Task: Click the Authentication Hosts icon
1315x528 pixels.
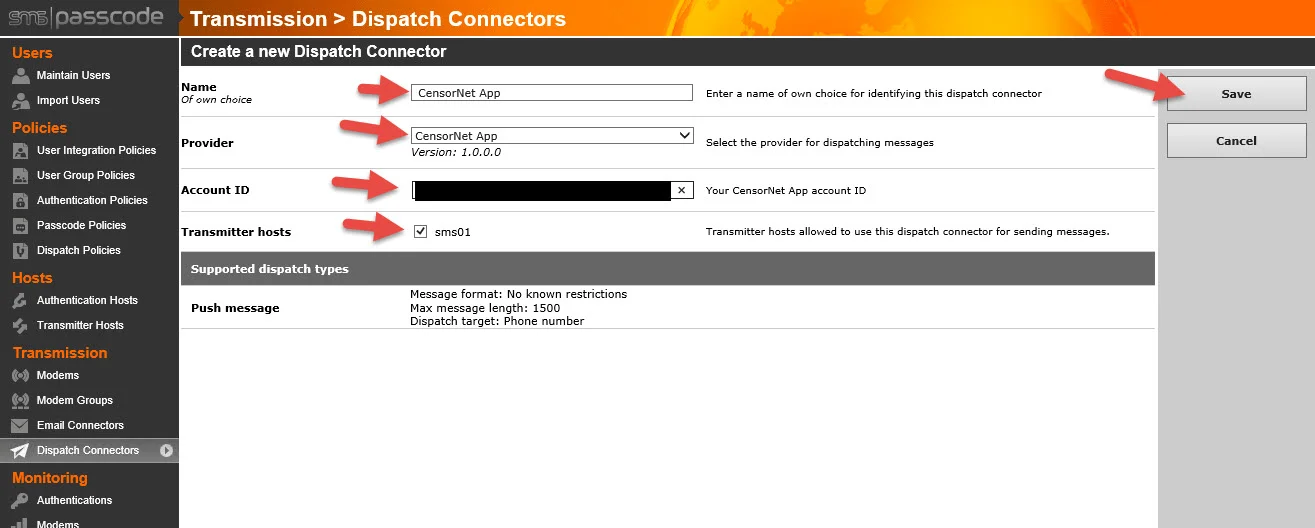Action: [x=19, y=301]
